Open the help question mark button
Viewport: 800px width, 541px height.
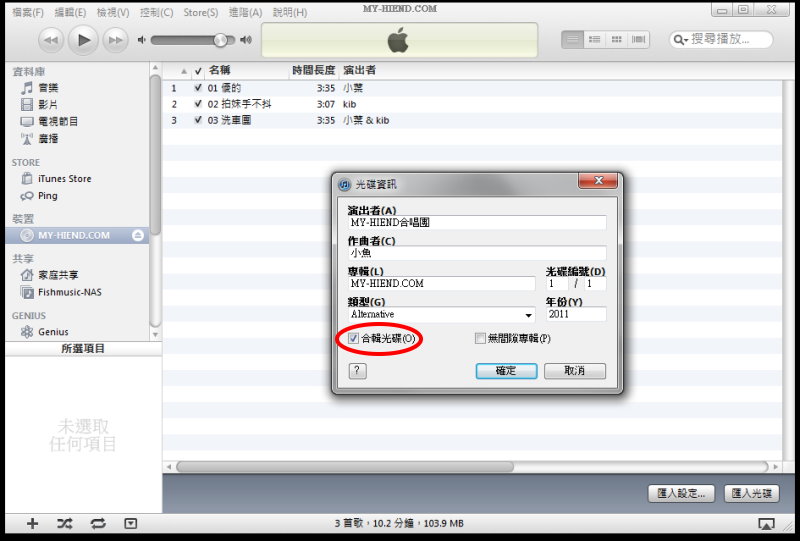[x=357, y=370]
